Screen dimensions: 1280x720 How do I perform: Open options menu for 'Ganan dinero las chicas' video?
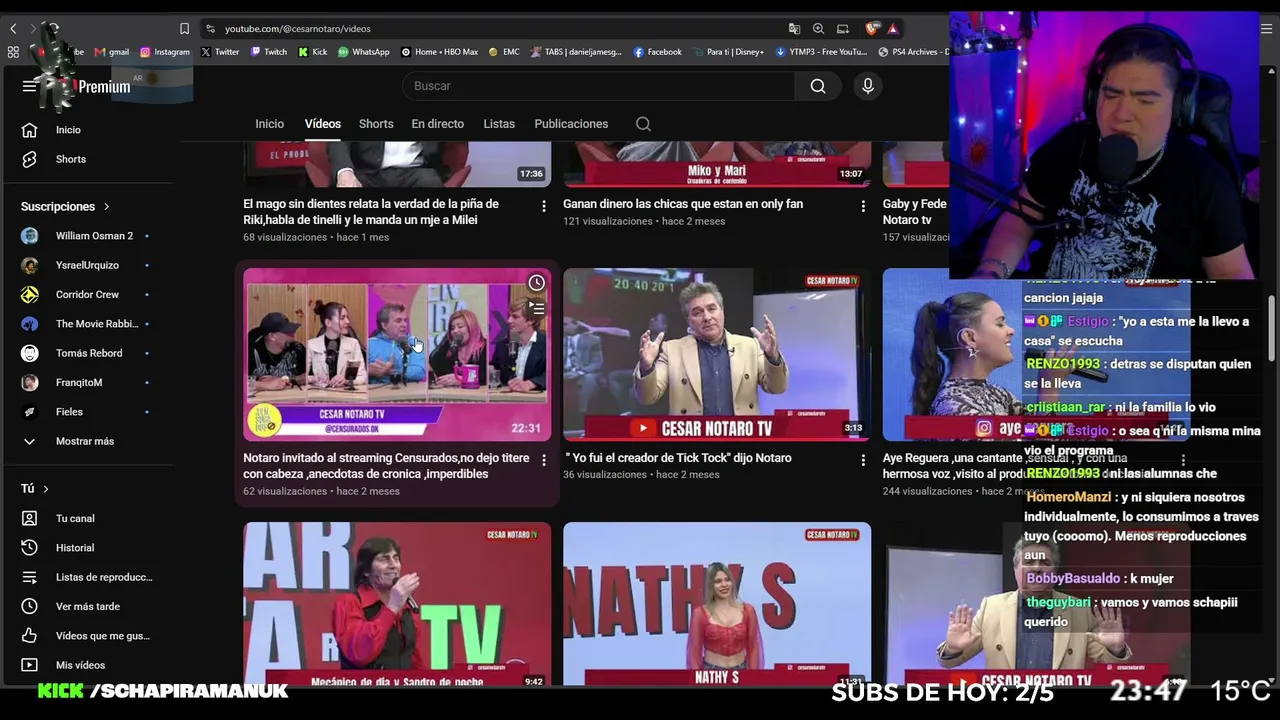tap(863, 206)
